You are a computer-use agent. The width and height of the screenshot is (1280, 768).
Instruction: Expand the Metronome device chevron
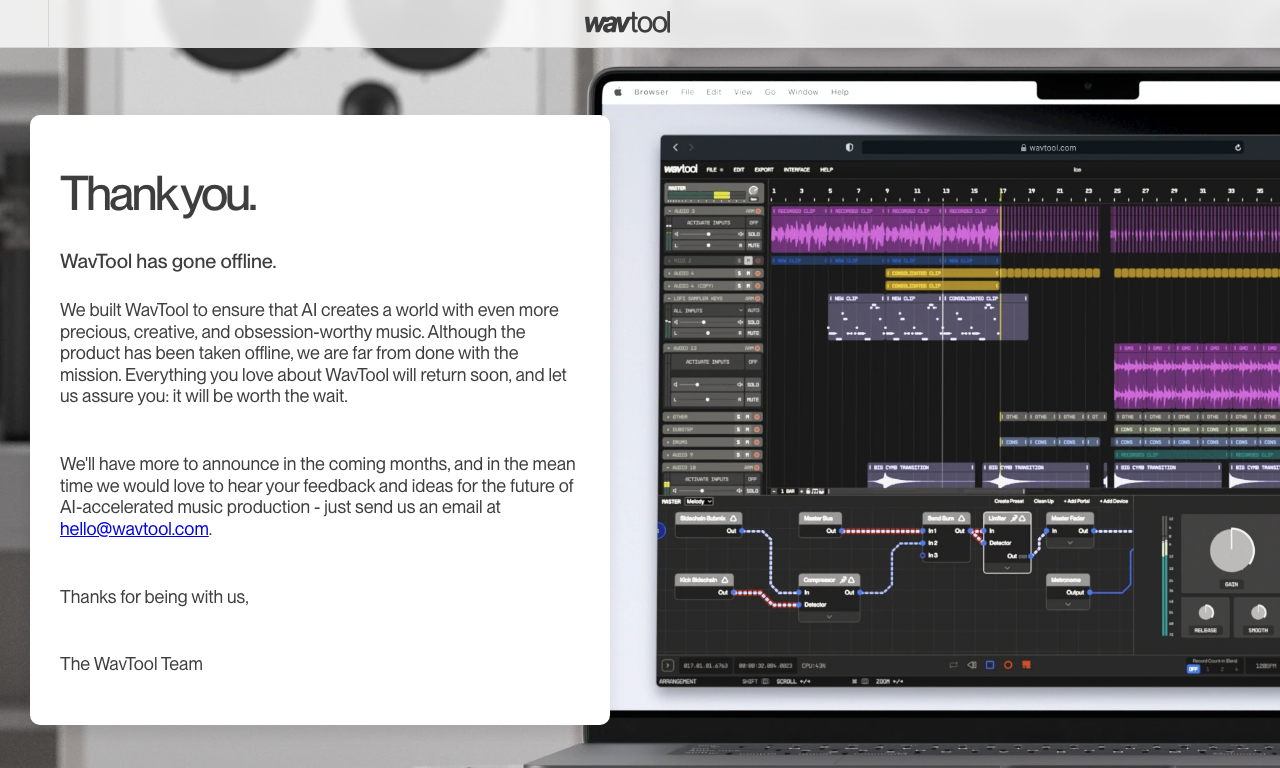[1068, 604]
